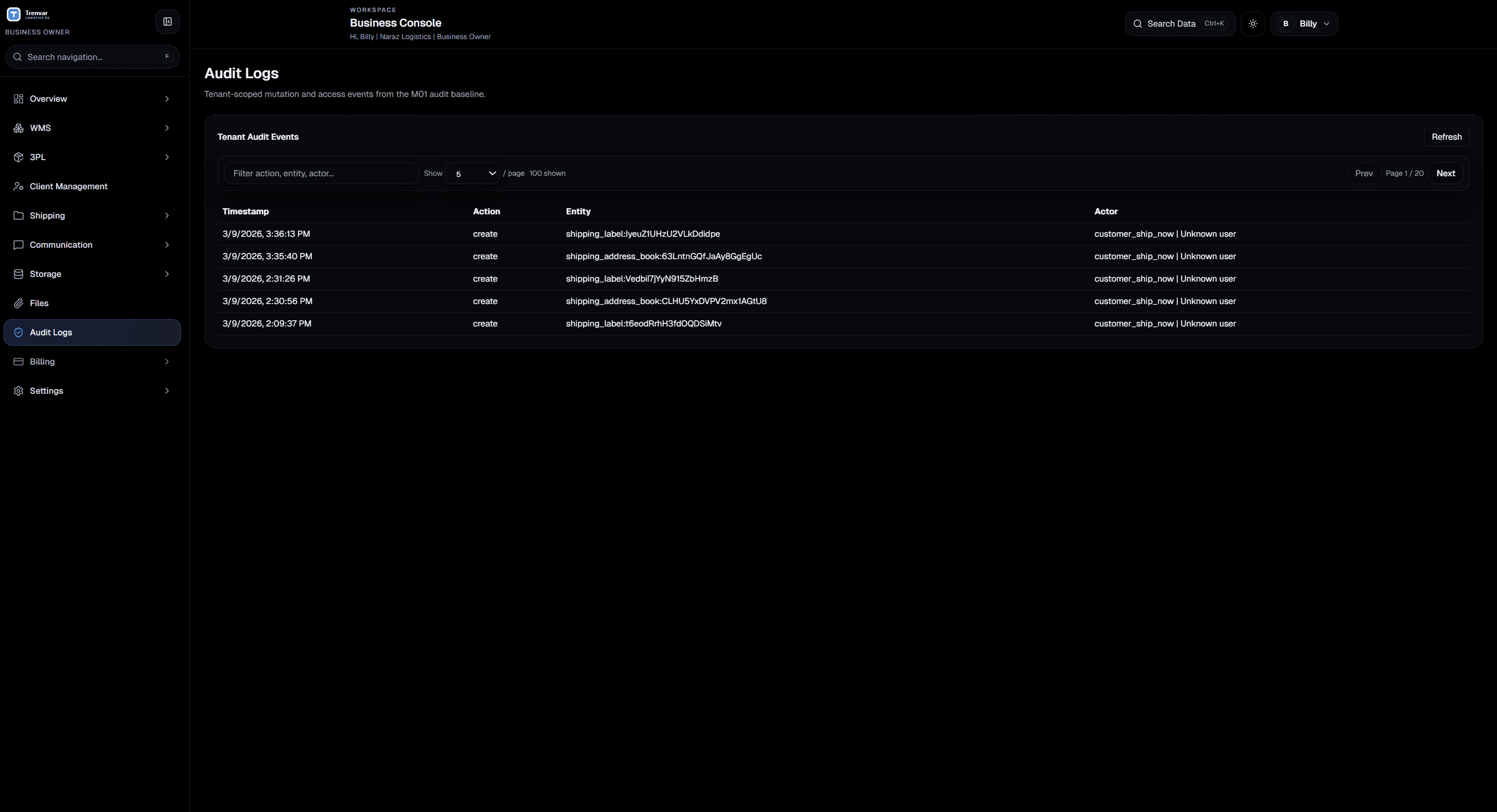Click the Settings gear icon
Image resolution: width=1497 pixels, height=812 pixels.
19,391
